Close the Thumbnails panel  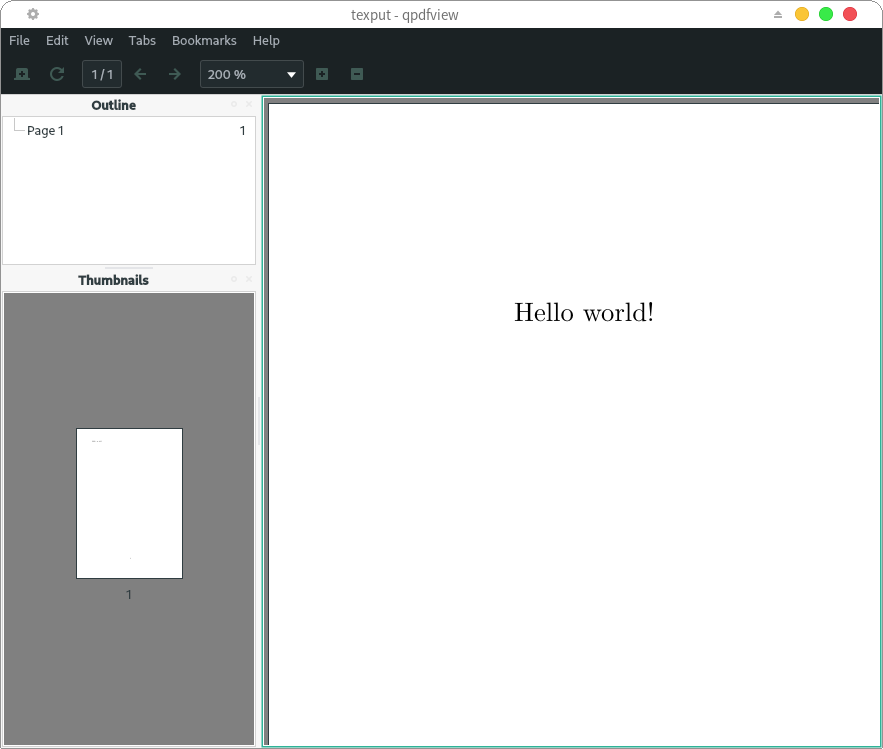tap(249, 280)
